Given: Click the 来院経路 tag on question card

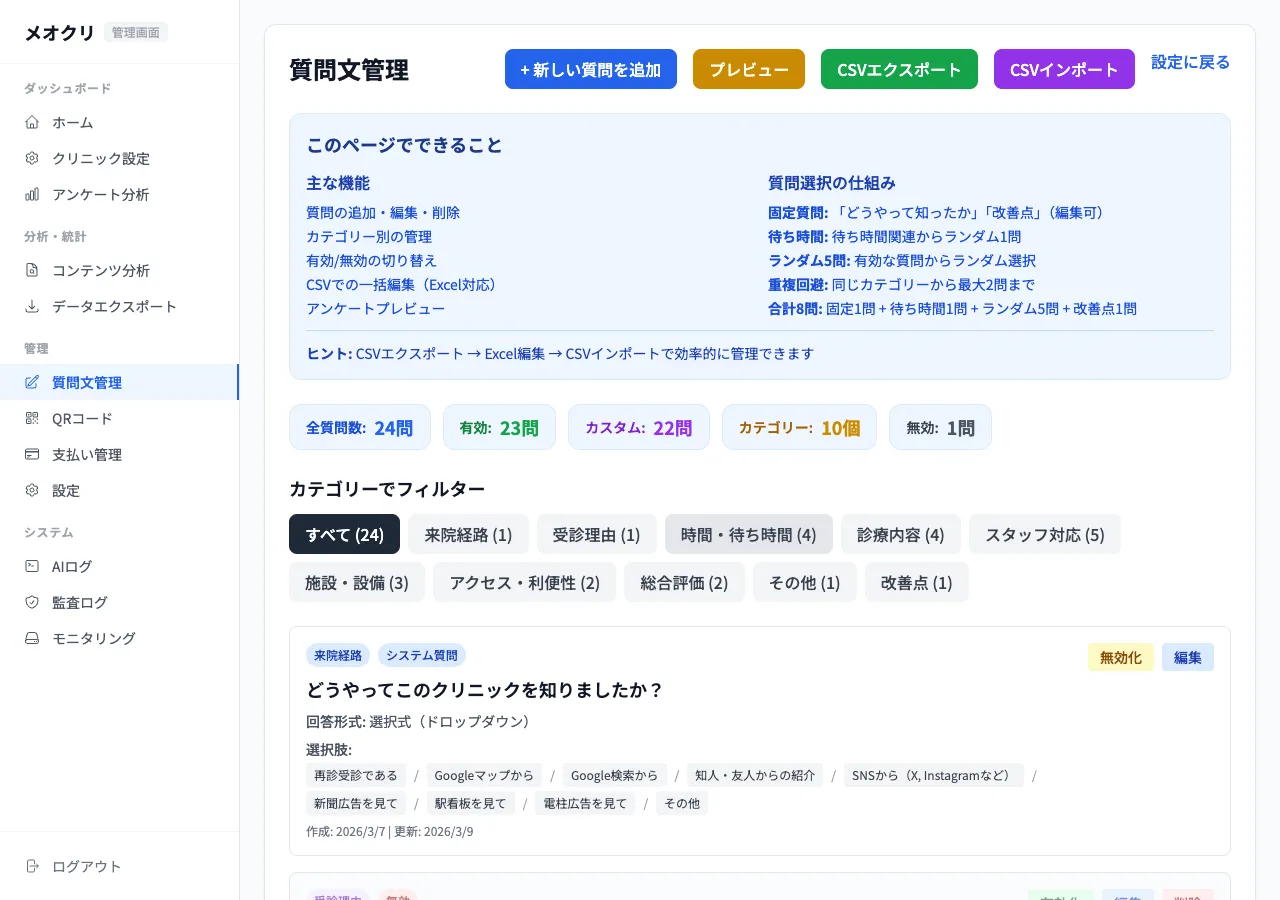Looking at the screenshot, I should point(338,655).
